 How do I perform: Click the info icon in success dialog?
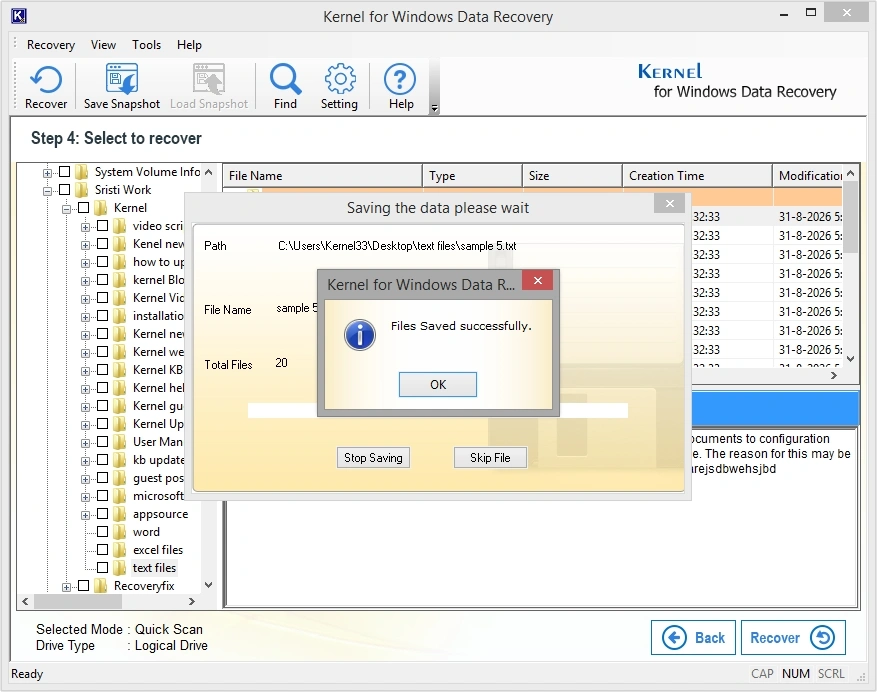(x=360, y=335)
